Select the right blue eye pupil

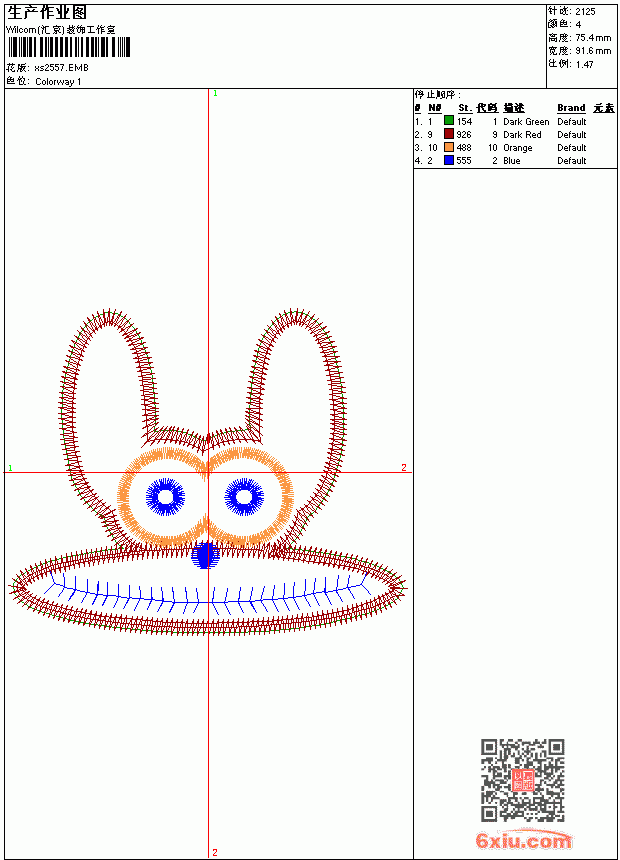(x=244, y=497)
